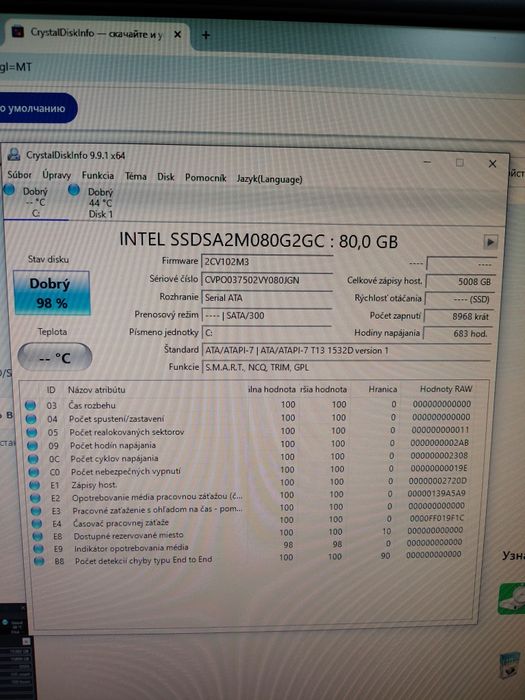Screen dimensions: 525x700
Task: Click RAW value 0000FF019F1C
Action: coord(437,518)
